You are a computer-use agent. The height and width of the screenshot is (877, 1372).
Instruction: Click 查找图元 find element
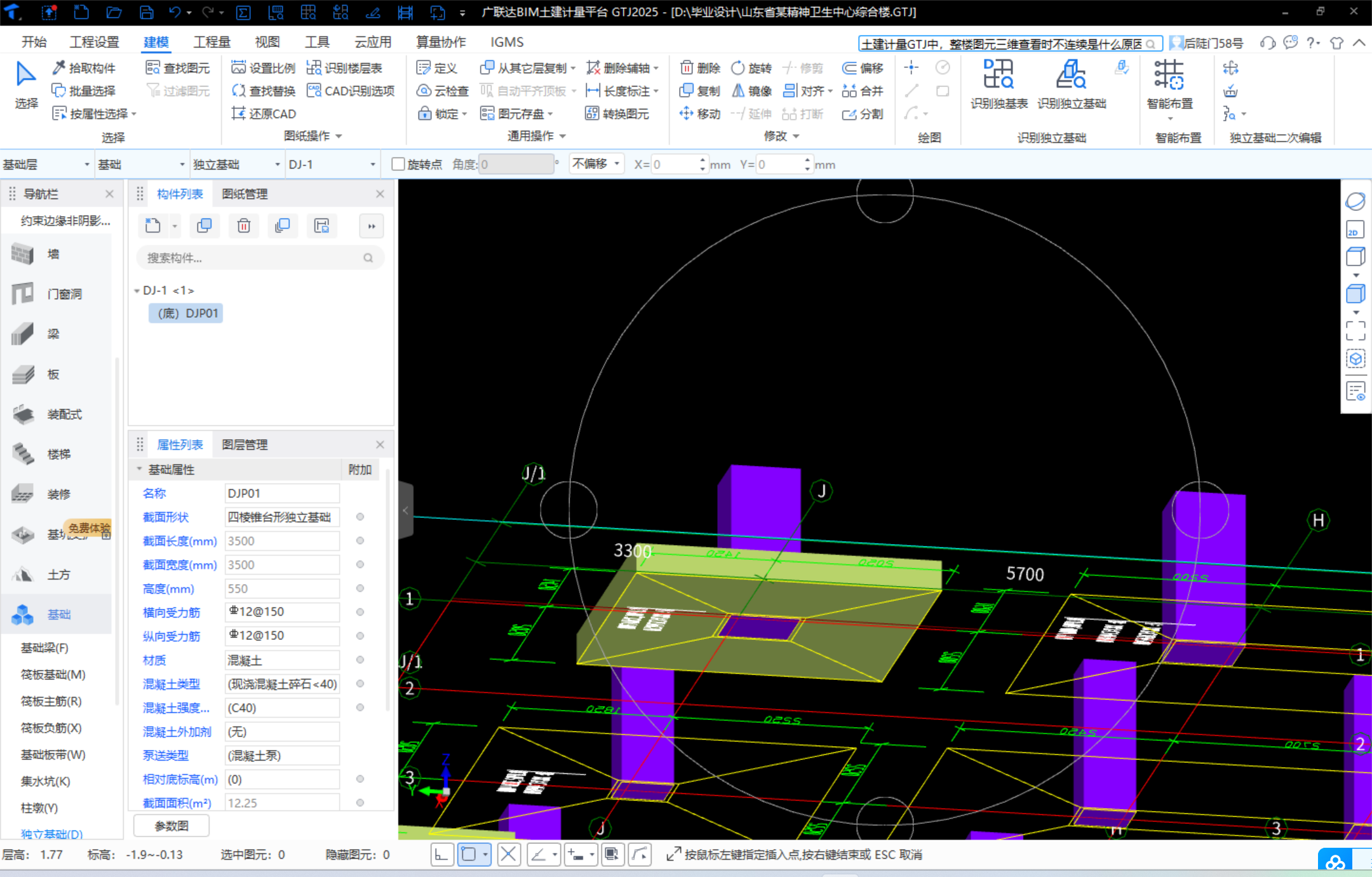(x=178, y=68)
